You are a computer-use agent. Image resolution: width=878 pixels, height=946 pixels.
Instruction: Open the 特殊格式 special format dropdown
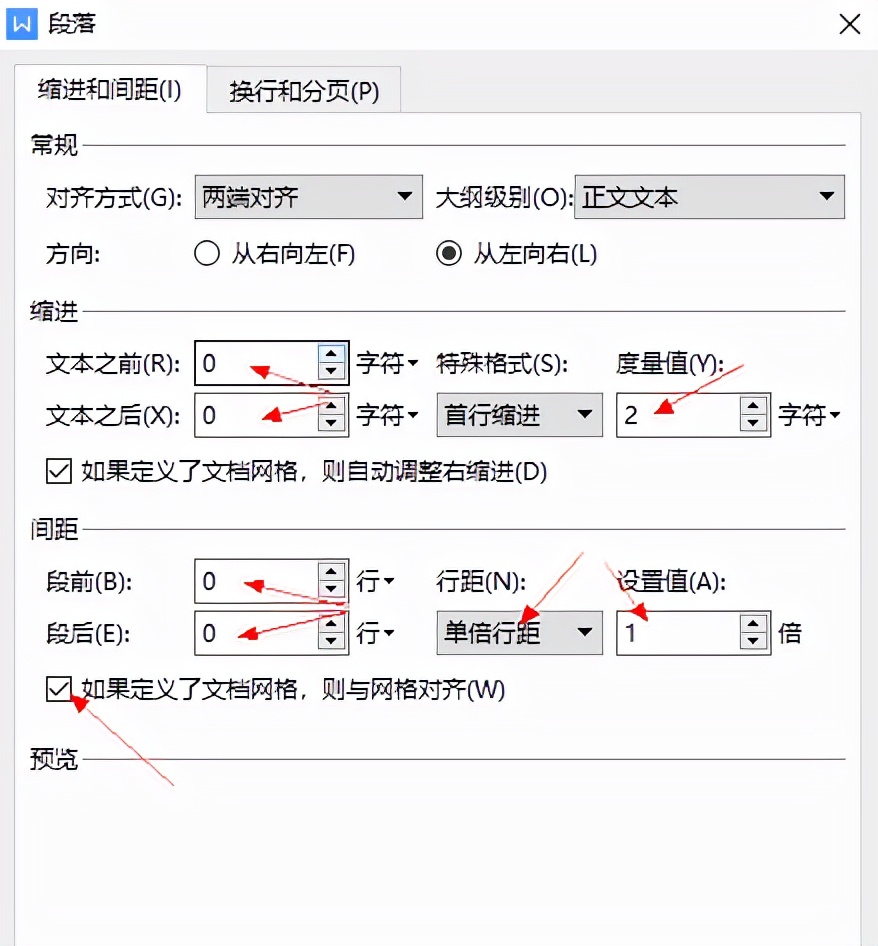click(584, 415)
